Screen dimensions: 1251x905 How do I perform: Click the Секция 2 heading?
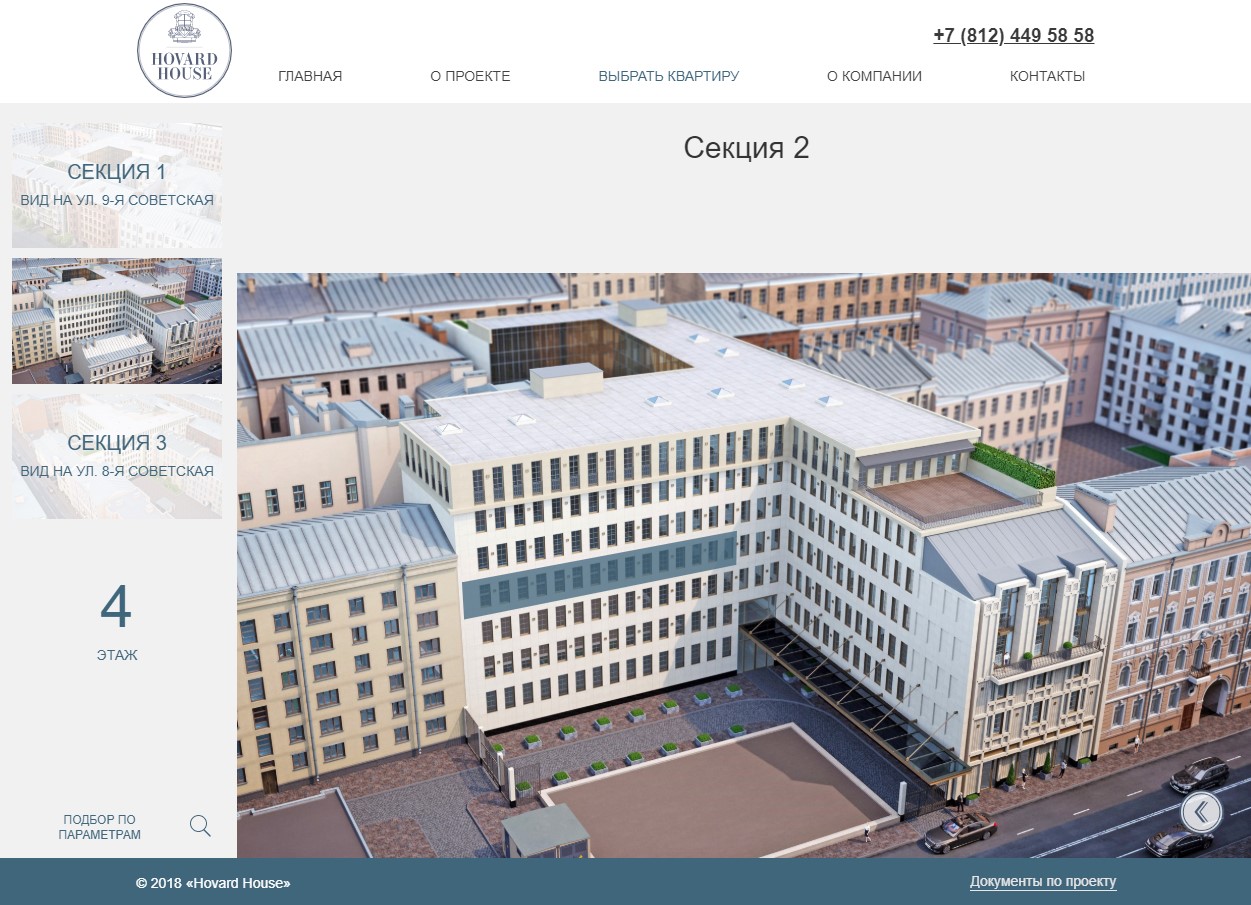click(746, 148)
